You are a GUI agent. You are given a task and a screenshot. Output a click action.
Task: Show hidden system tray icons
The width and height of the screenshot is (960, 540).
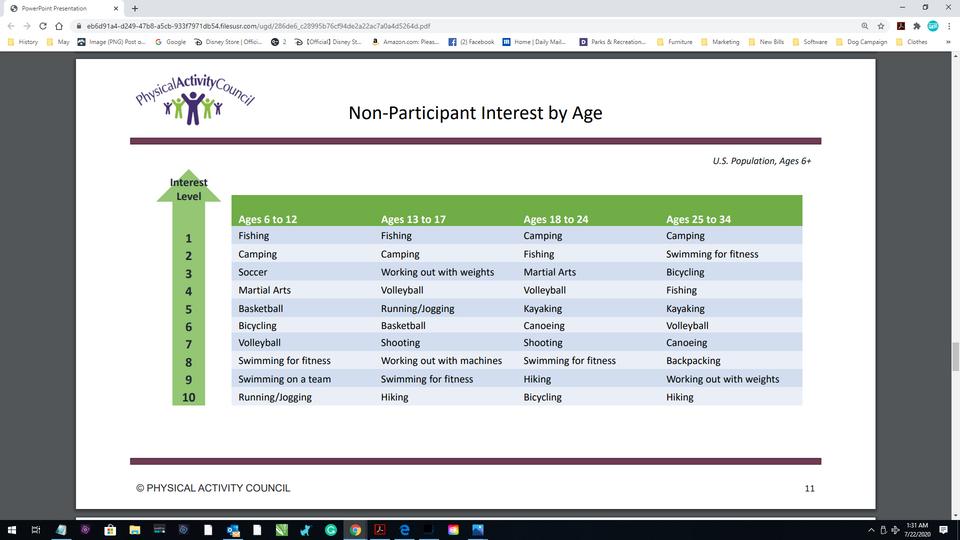tap(871, 530)
